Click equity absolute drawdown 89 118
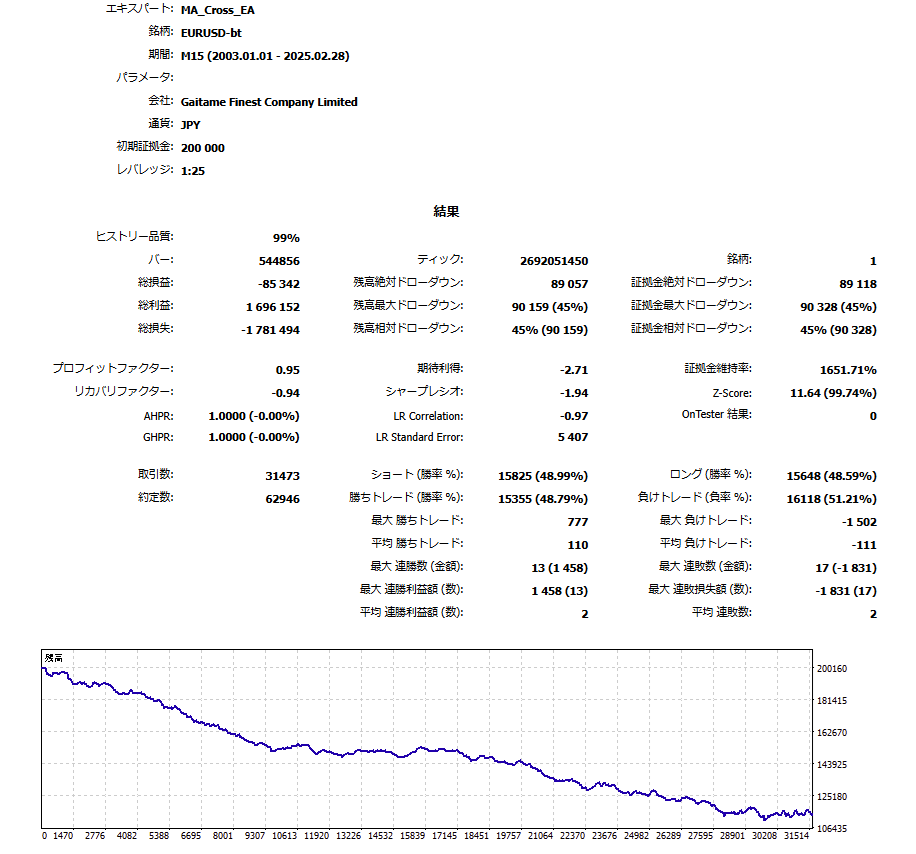 click(x=858, y=284)
